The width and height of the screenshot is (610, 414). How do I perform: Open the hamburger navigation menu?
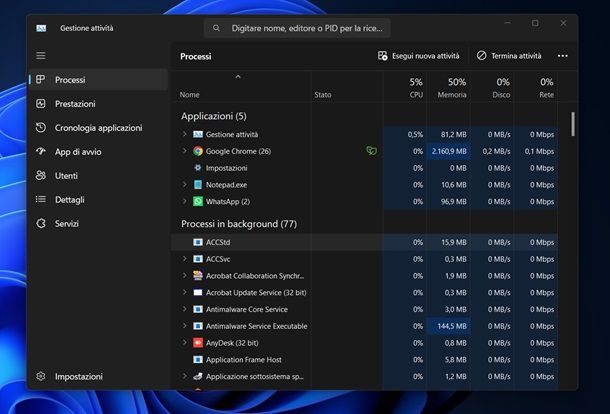tap(41, 56)
